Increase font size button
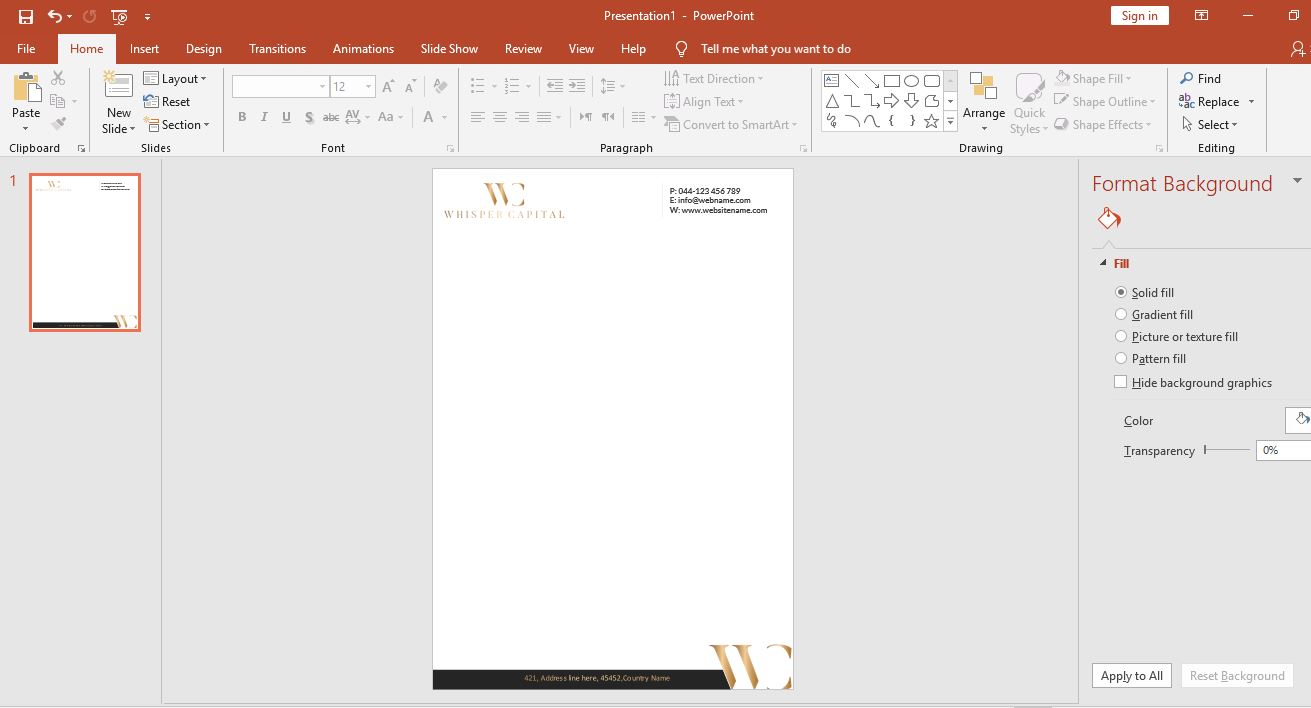 point(389,87)
